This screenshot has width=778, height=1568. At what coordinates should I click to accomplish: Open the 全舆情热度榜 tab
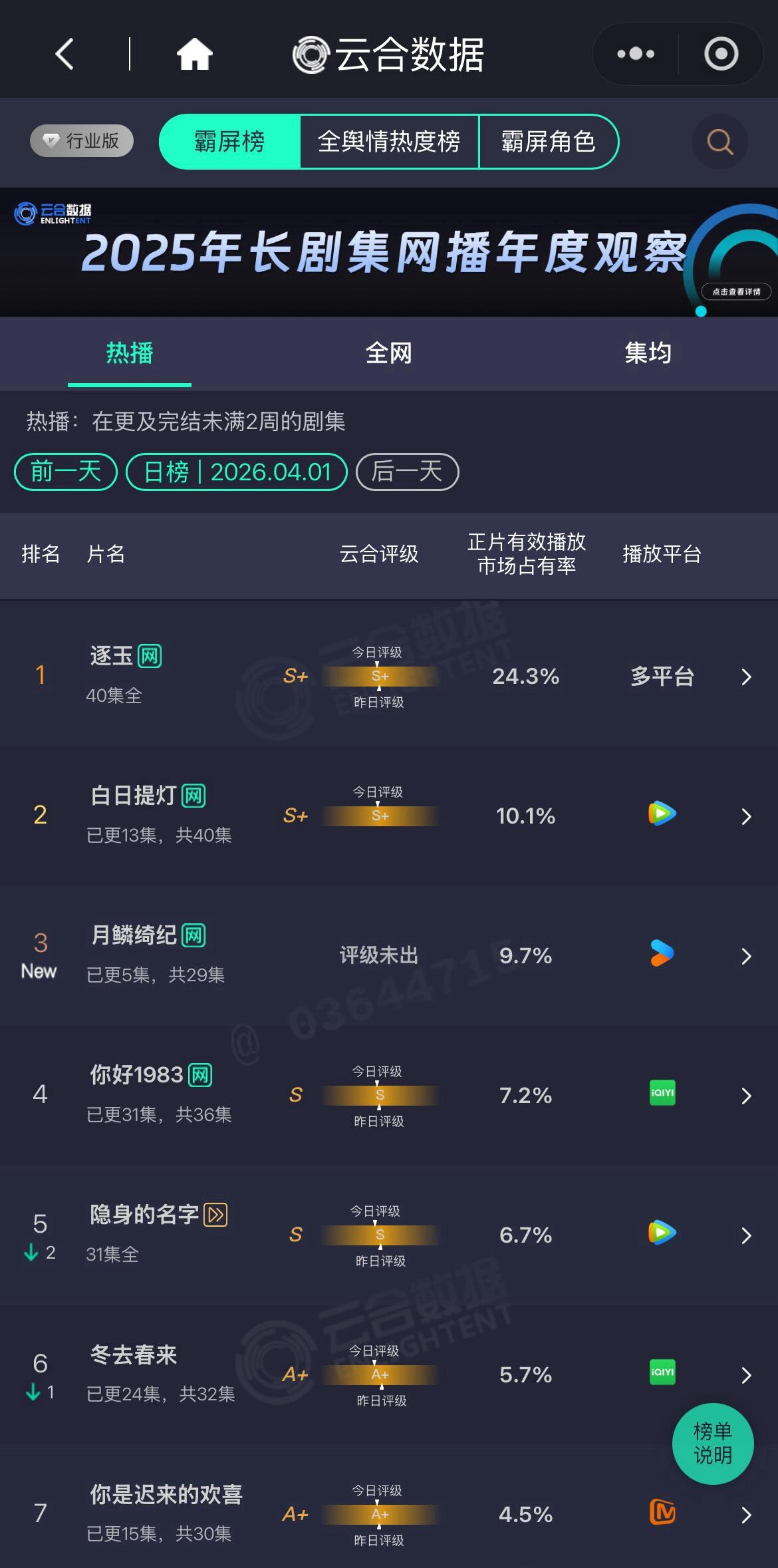pyautogui.click(x=389, y=142)
